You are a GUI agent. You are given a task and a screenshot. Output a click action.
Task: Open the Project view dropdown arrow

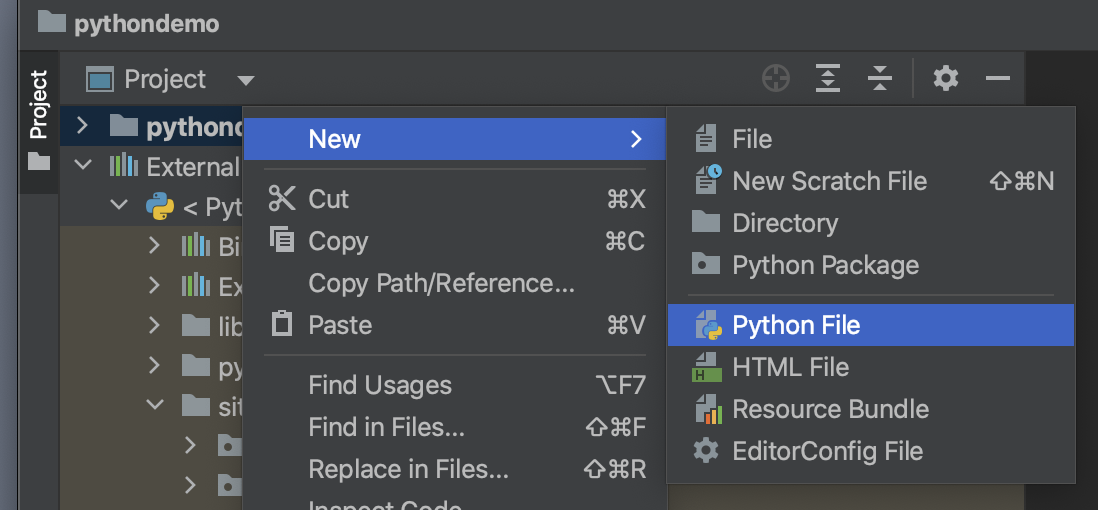point(245,81)
